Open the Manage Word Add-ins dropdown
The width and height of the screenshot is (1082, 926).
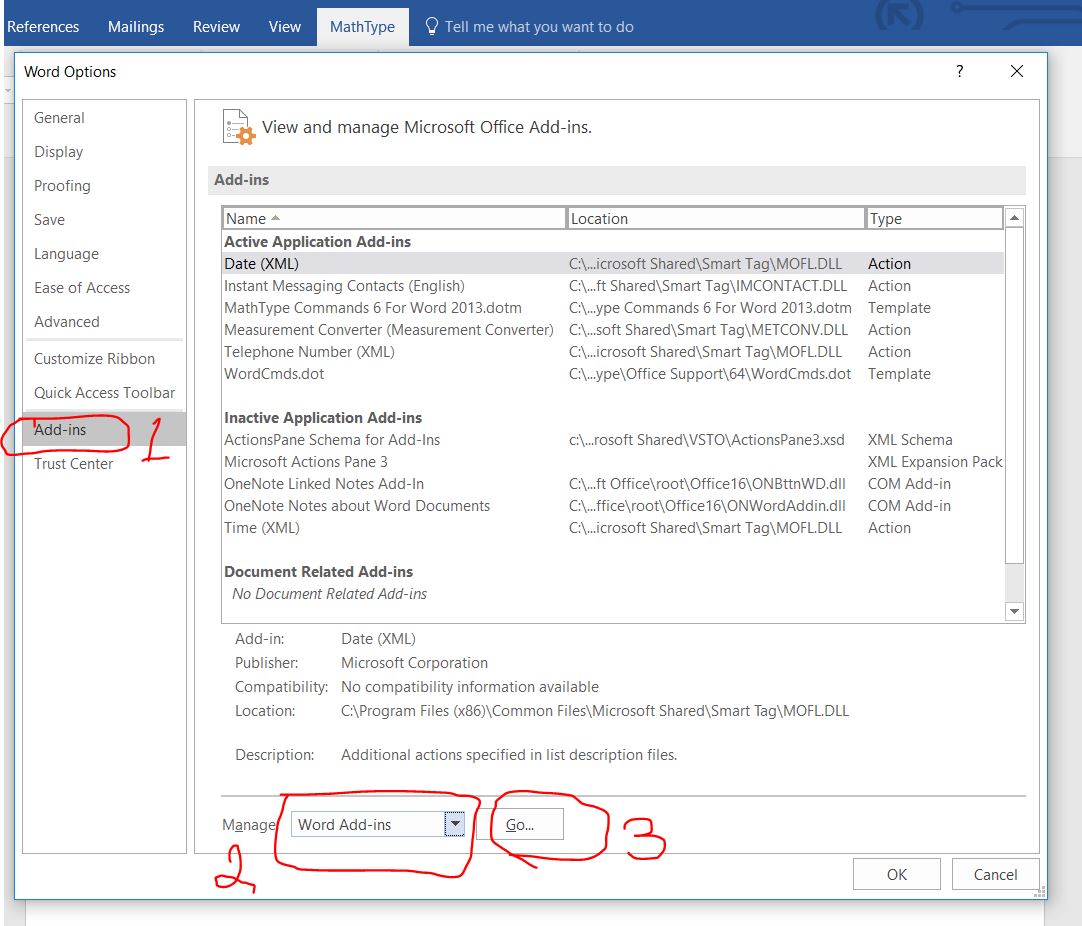pyautogui.click(x=455, y=824)
